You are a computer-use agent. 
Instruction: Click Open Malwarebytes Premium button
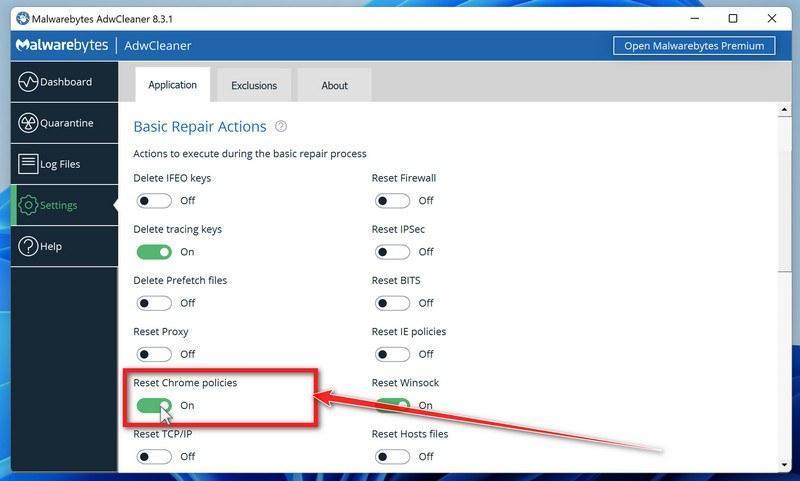coord(694,46)
